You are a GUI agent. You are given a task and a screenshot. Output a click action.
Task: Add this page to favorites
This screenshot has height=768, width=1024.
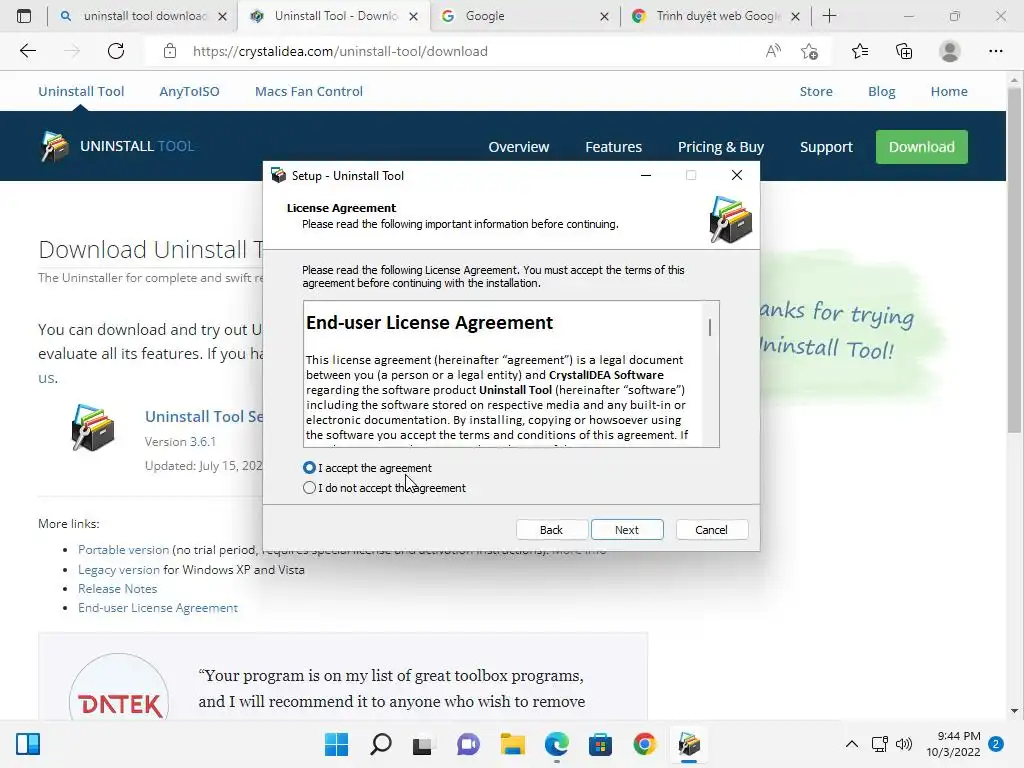[810, 51]
